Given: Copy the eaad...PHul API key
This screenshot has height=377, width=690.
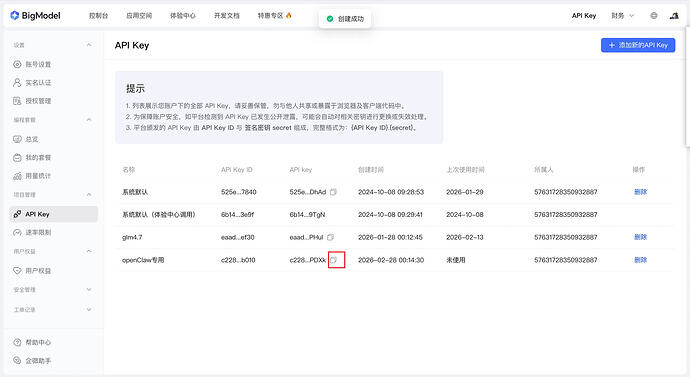Looking at the screenshot, I should point(330,237).
